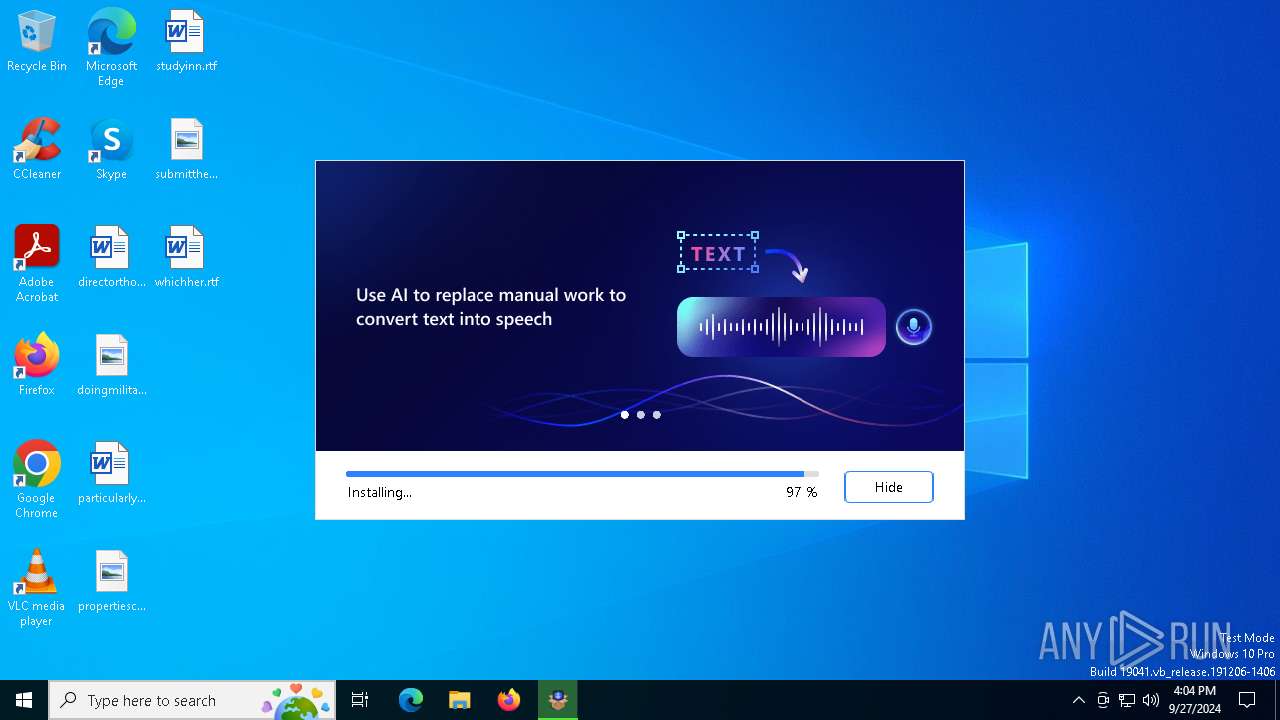Open the Recycle Bin desktop icon

click(x=37, y=41)
